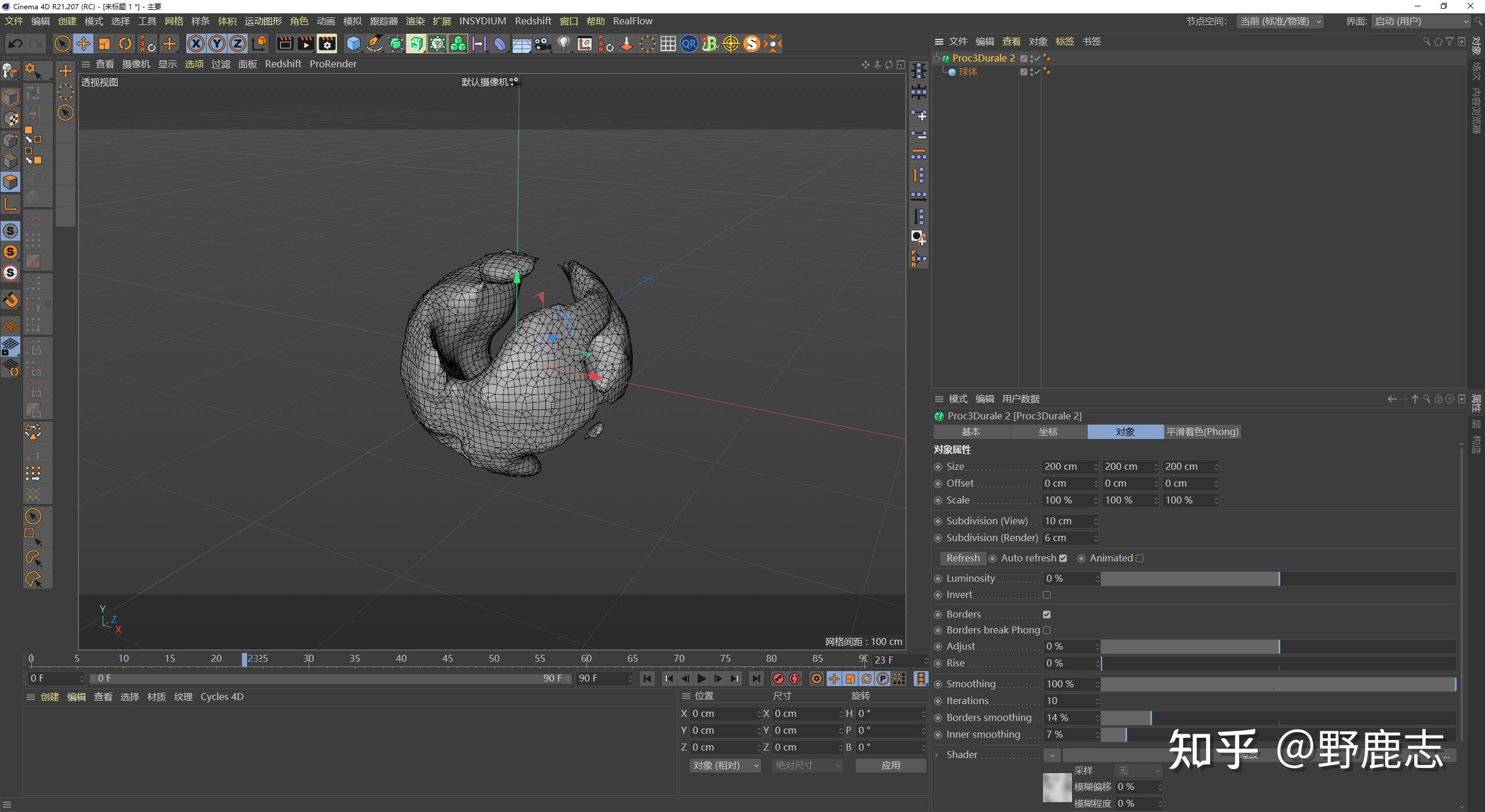Click the Light bulb icon

(563, 44)
